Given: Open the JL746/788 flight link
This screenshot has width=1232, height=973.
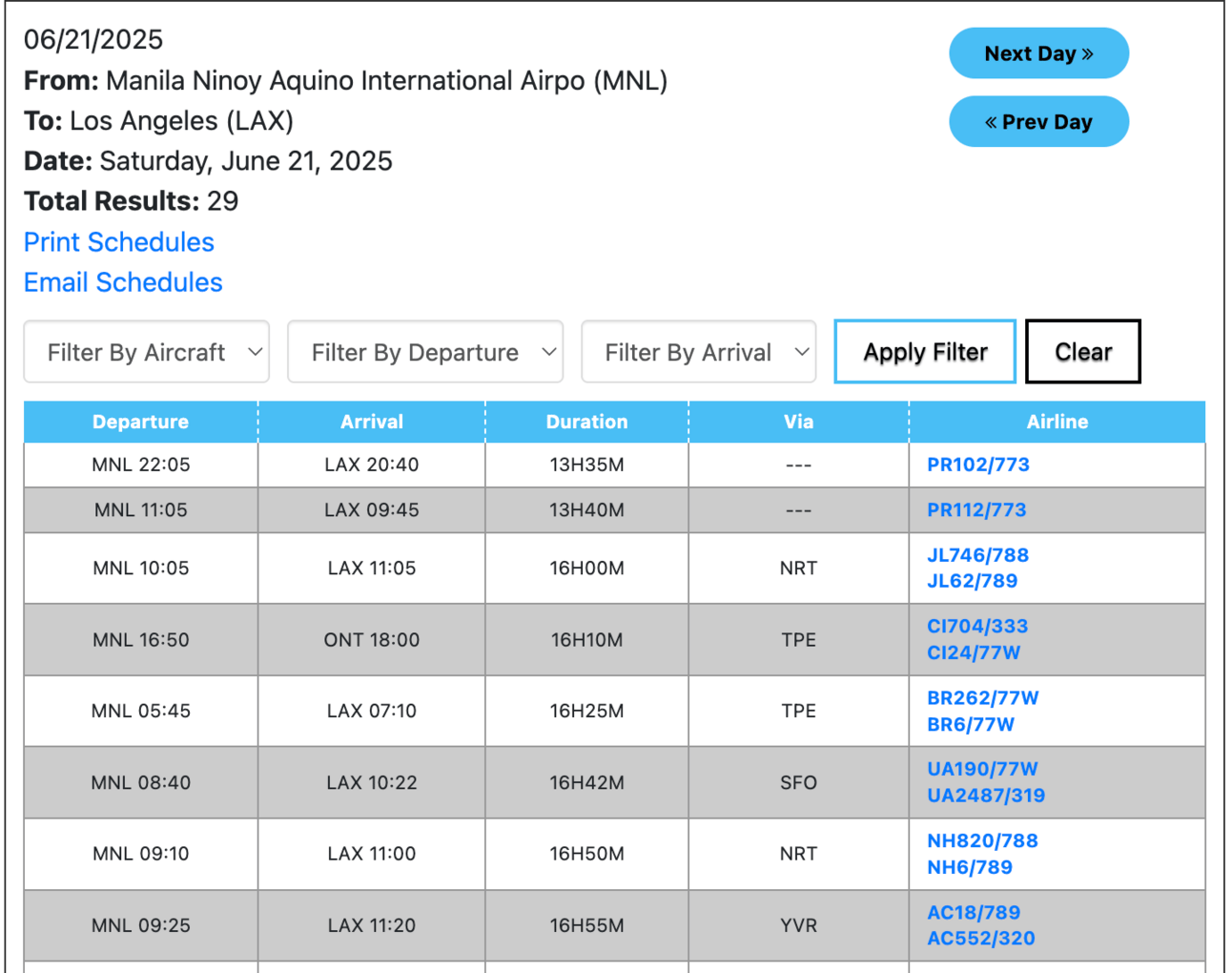Looking at the screenshot, I should pyautogui.click(x=977, y=555).
